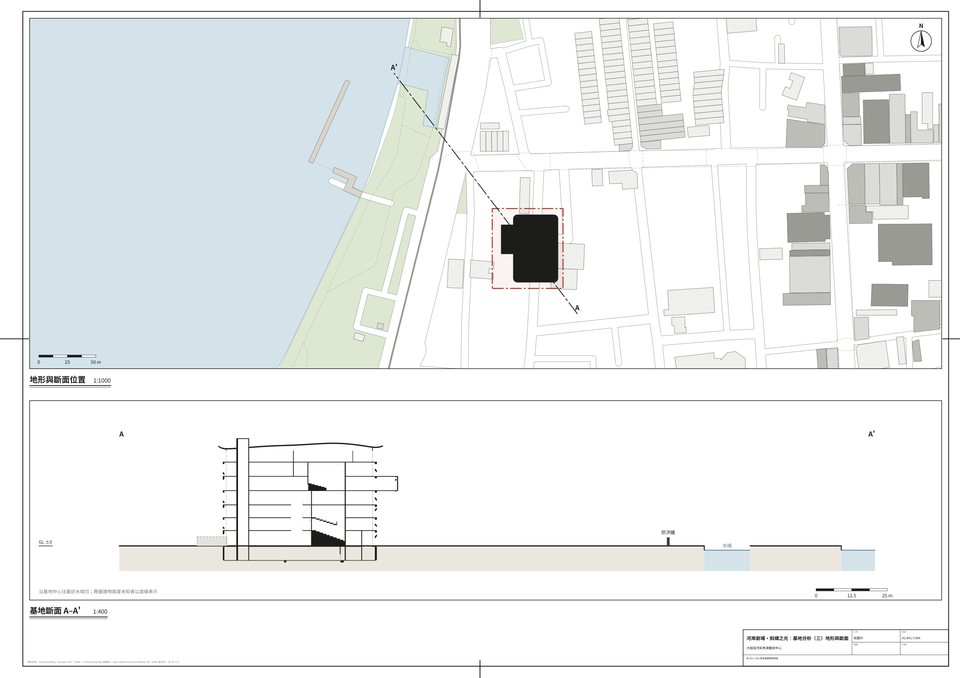This screenshot has height=678, width=960.
Task: Click "50 m" on the site plan scale bar
Action: 96,363
